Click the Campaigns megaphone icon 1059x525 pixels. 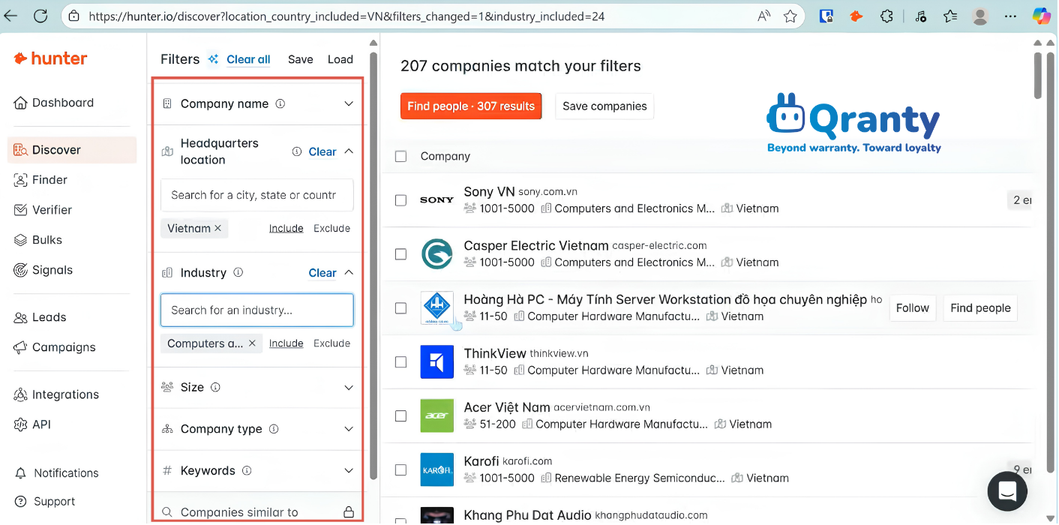pos(20,347)
